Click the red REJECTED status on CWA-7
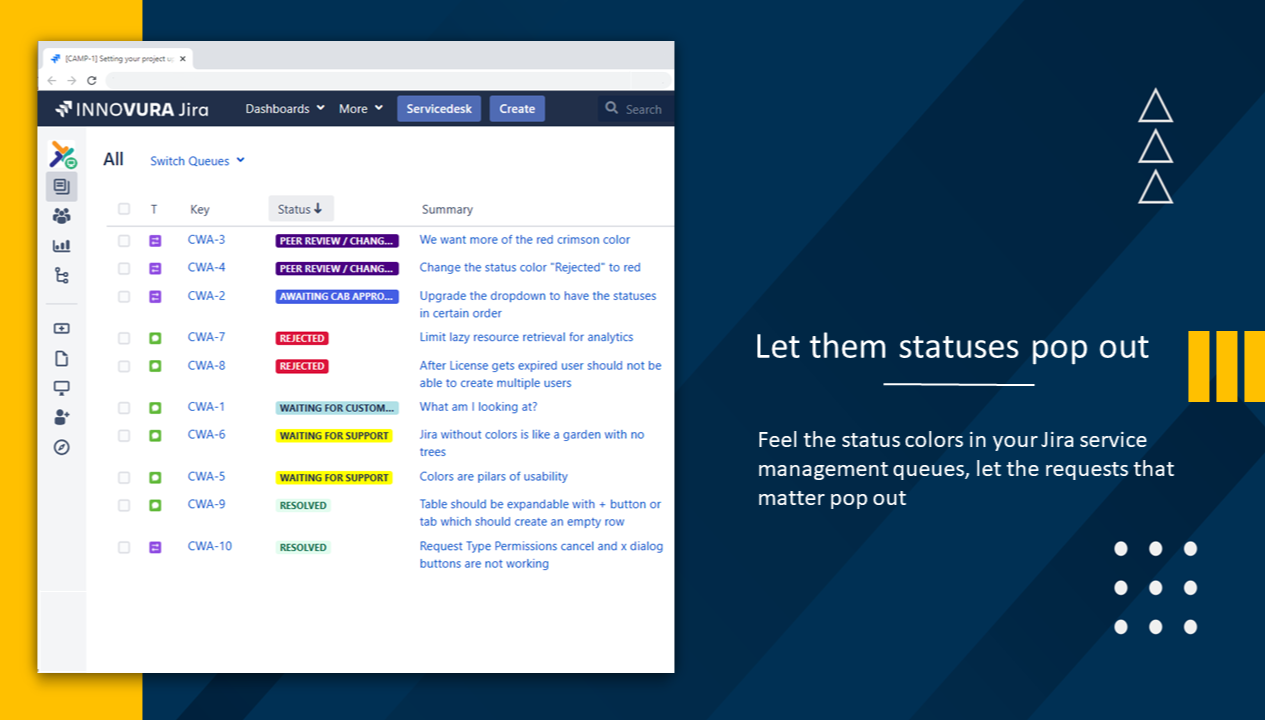Viewport: 1265px width, 720px height. 302,339
